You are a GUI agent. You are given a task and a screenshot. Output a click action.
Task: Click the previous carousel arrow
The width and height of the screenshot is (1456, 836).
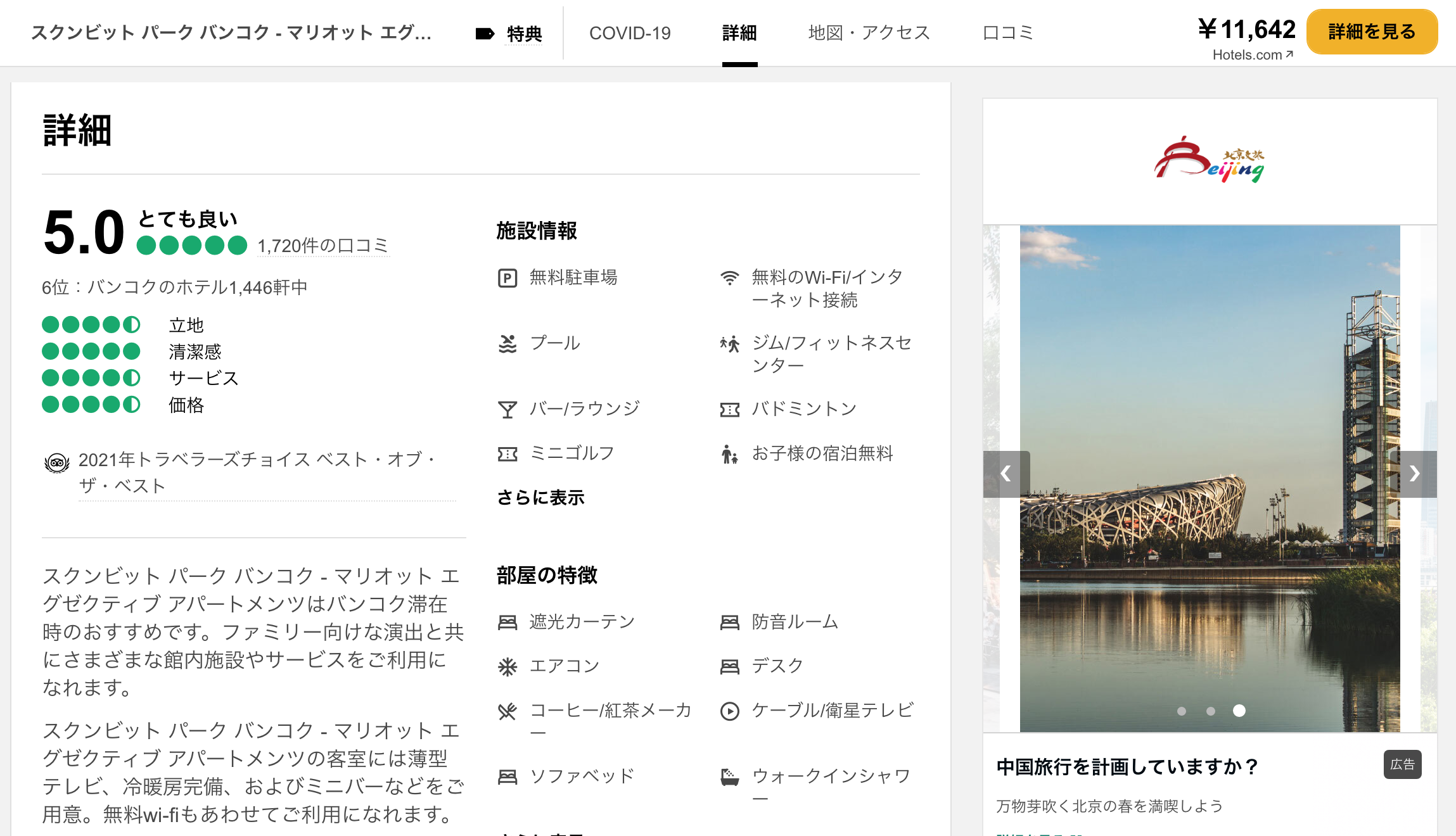pyautogui.click(x=1006, y=474)
